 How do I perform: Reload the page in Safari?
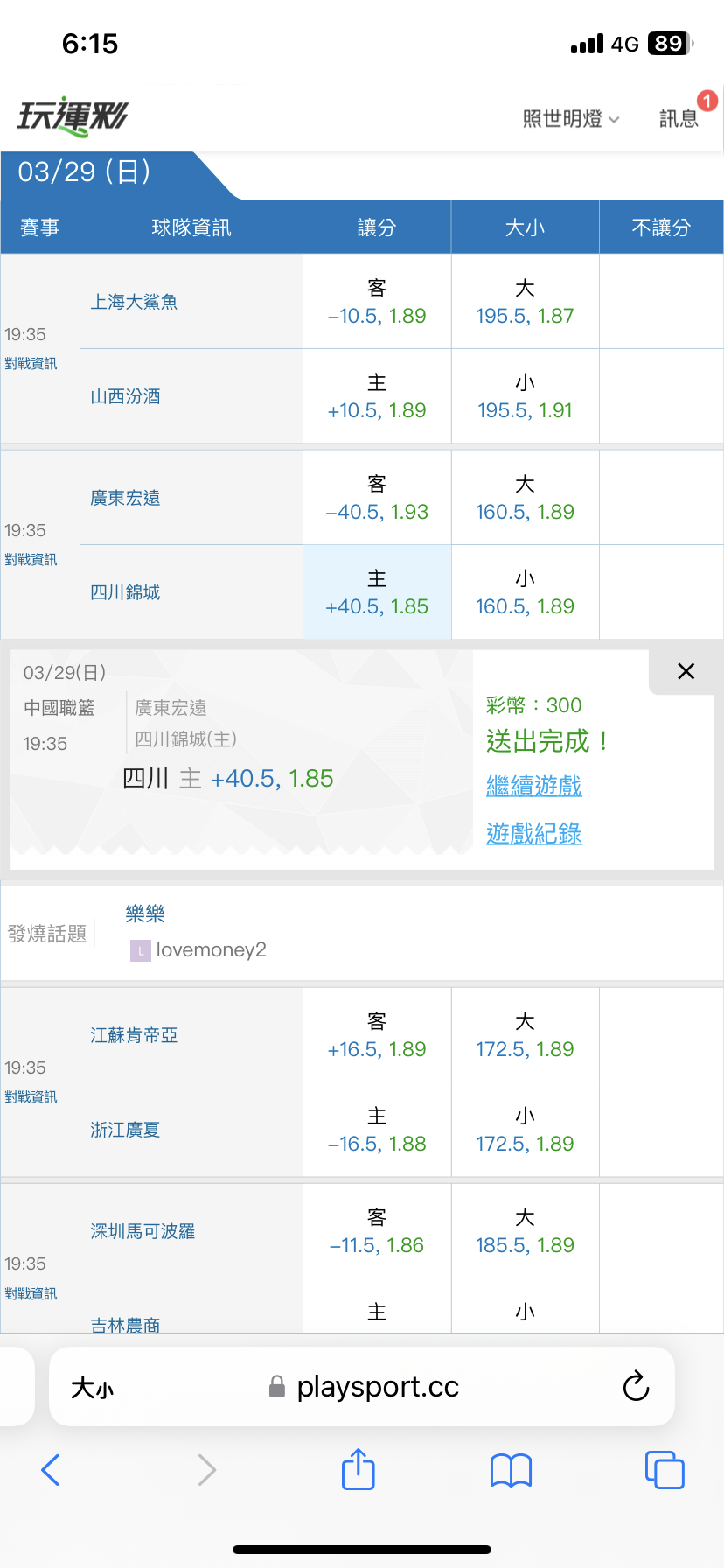(x=636, y=1386)
